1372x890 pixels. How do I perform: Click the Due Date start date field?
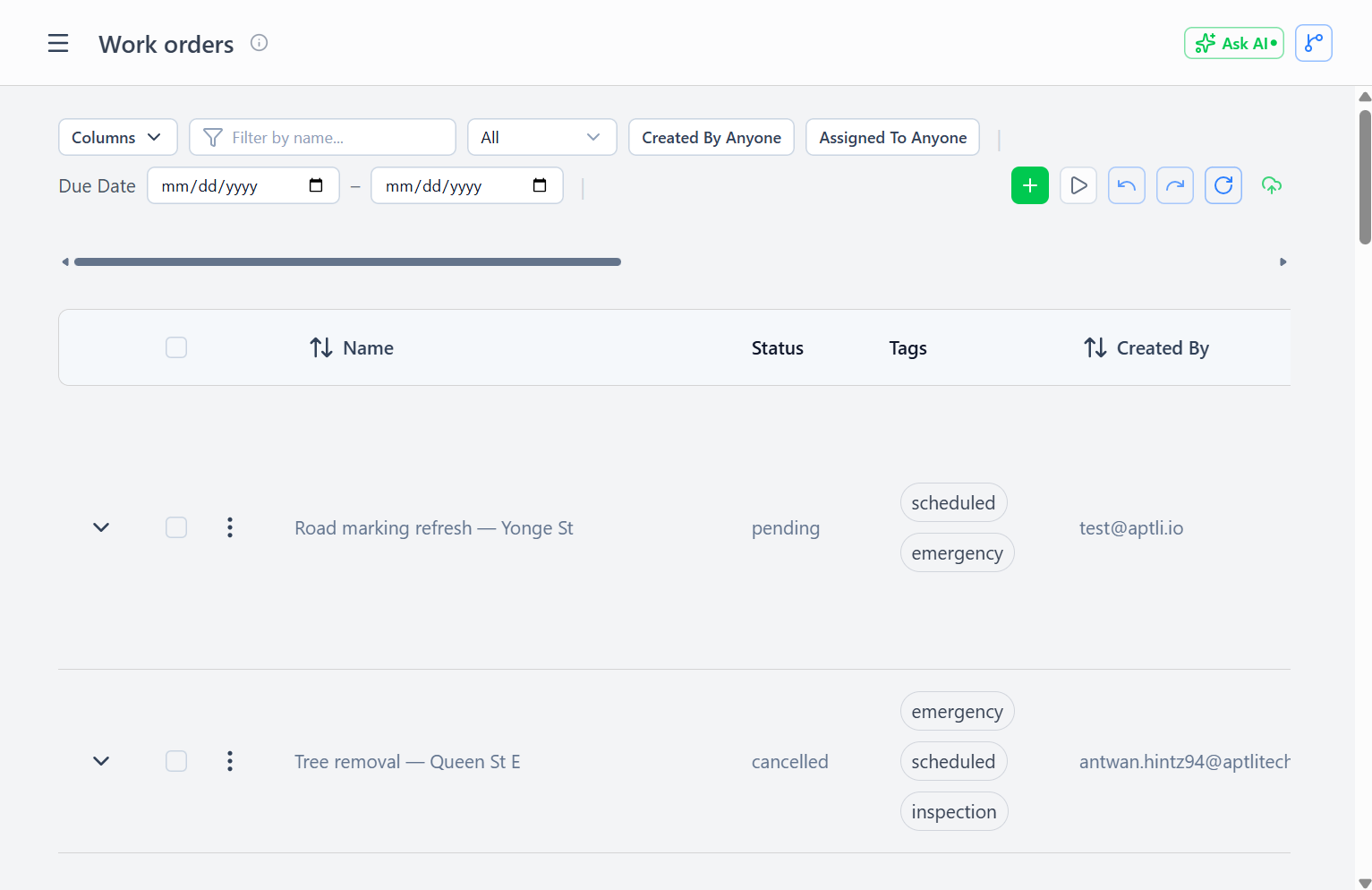click(x=243, y=185)
